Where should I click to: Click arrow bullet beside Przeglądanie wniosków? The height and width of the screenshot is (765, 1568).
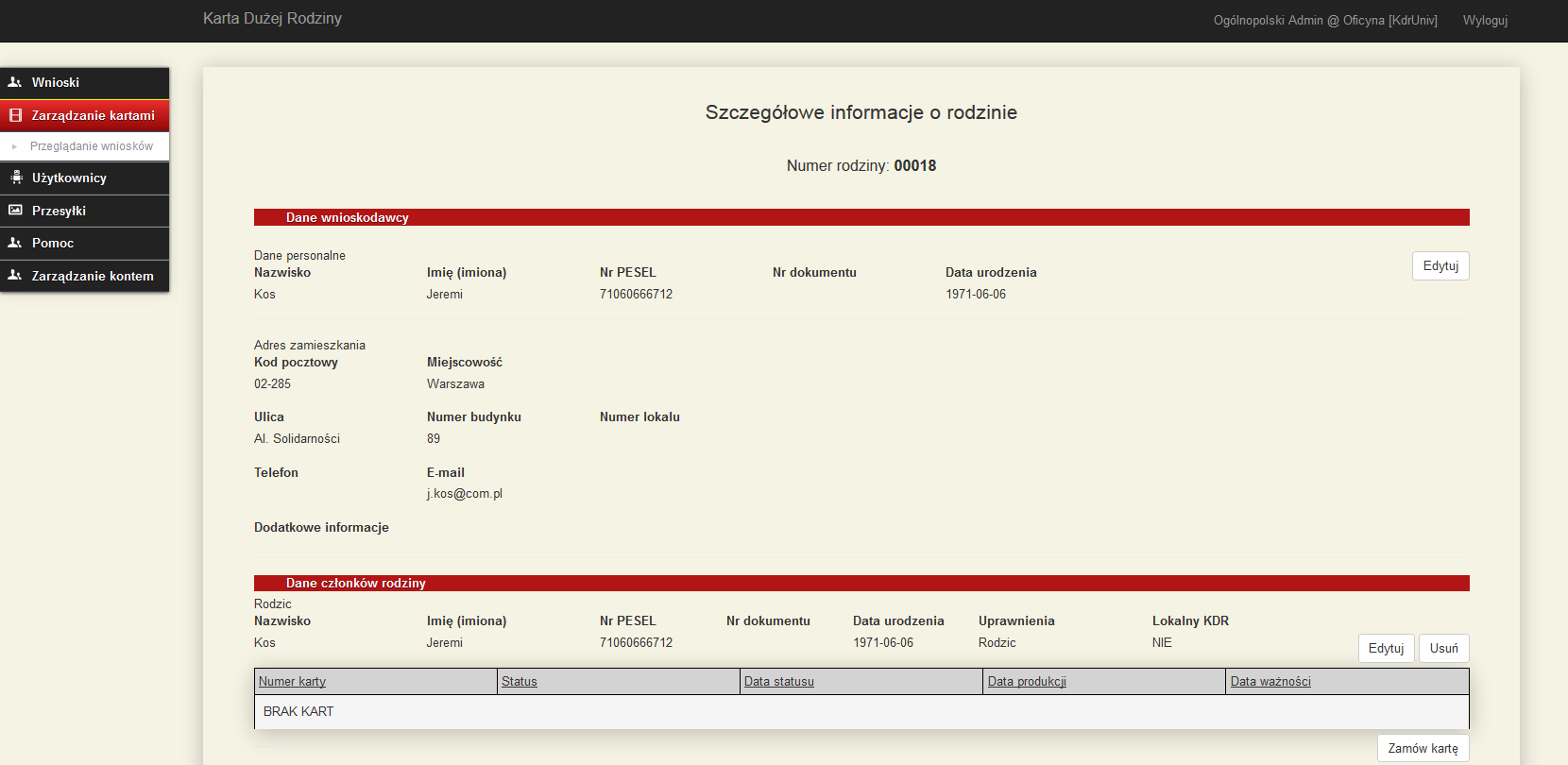pos(14,146)
